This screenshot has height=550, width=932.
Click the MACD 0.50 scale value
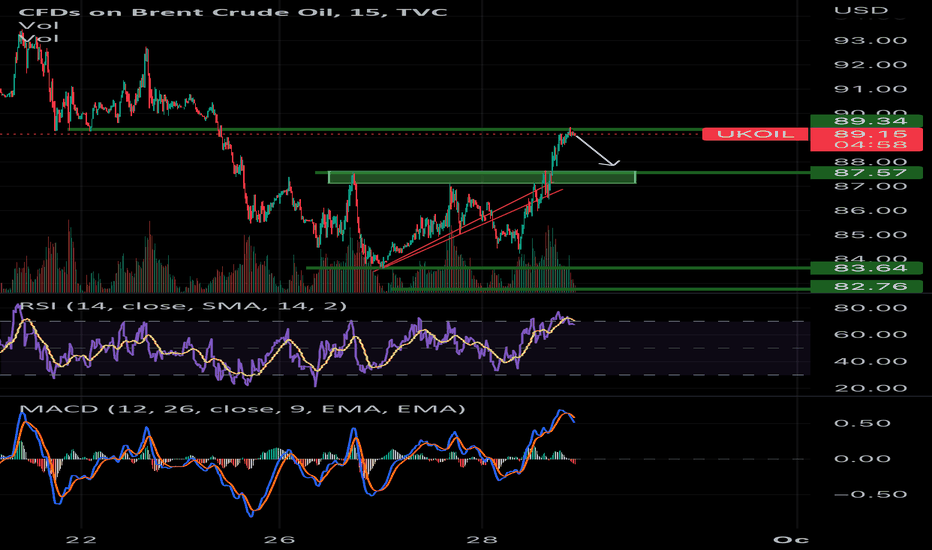[862, 423]
